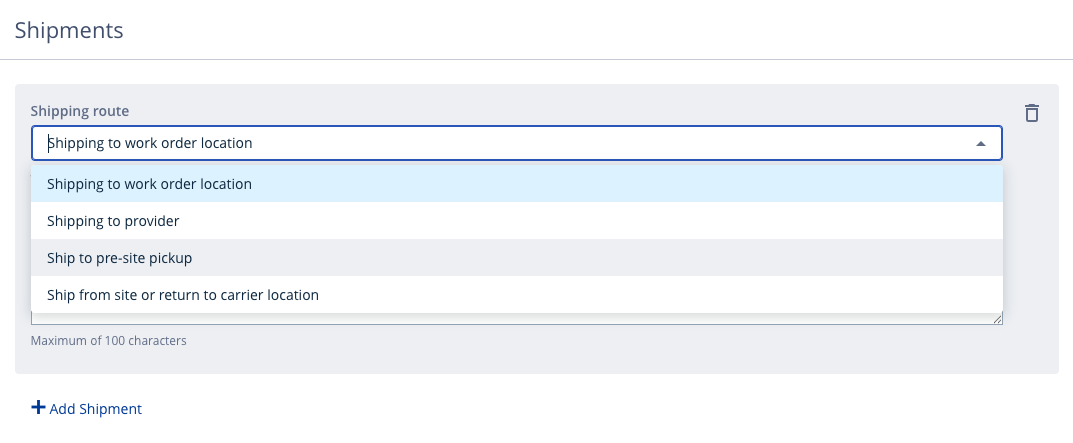Image resolution: width=1073 pixels, height=443 pixels.
Task: Select "Ship from site or return to carrier location"
Action: pyautogui.click(x=183, y=295)
